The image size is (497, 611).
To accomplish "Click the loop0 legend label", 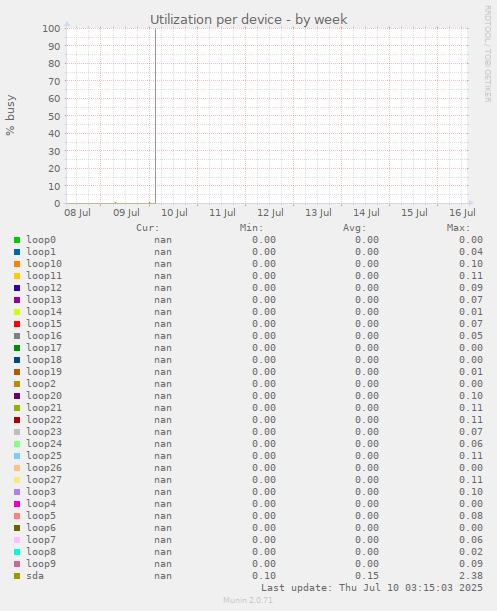I will pos(41,240).
